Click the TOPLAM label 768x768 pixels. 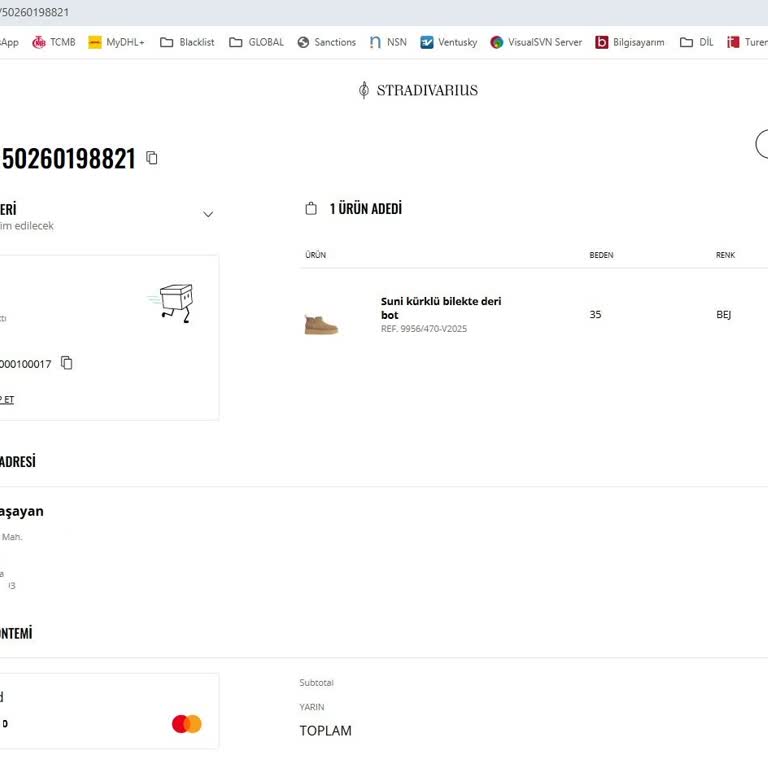tap(326, 731)
